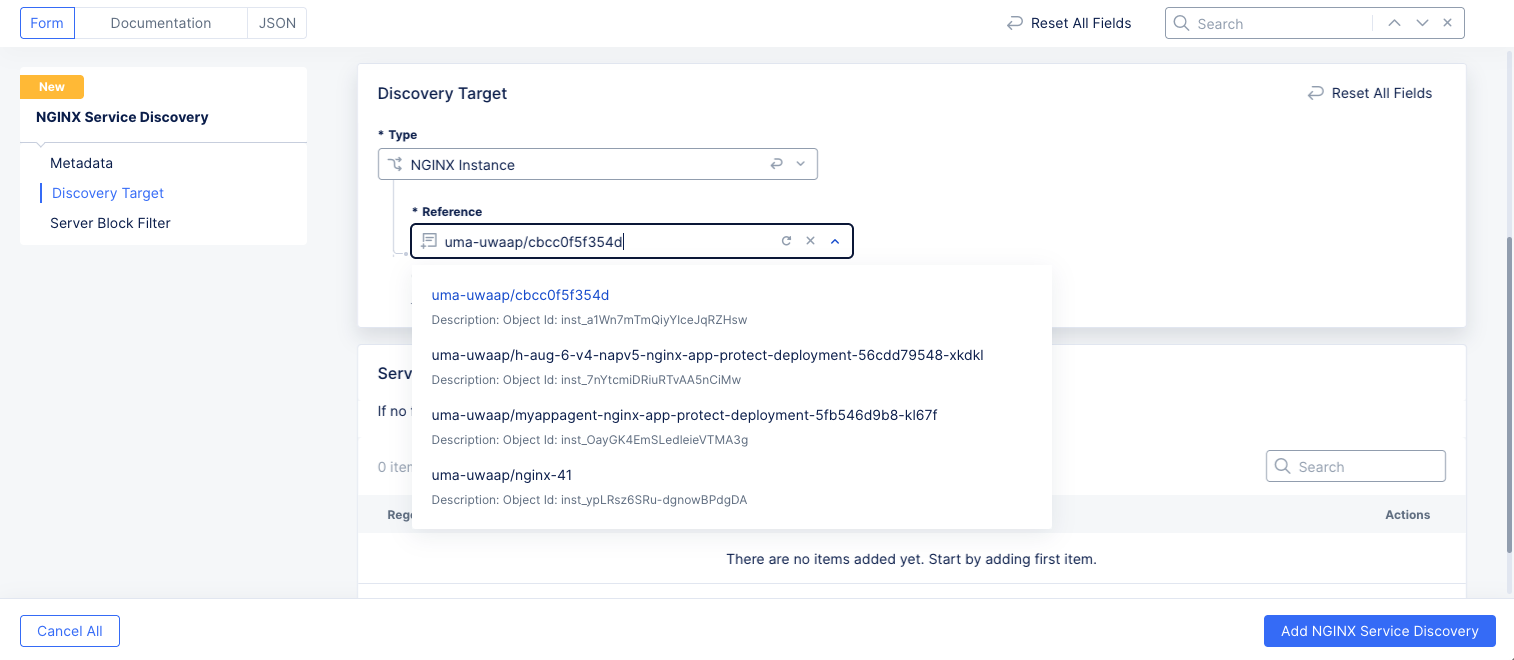The width and height of the screenshot is (1514, 660).
Task: Click the magnifier in the Server Block Filter search
Action: click(1283, 466)
